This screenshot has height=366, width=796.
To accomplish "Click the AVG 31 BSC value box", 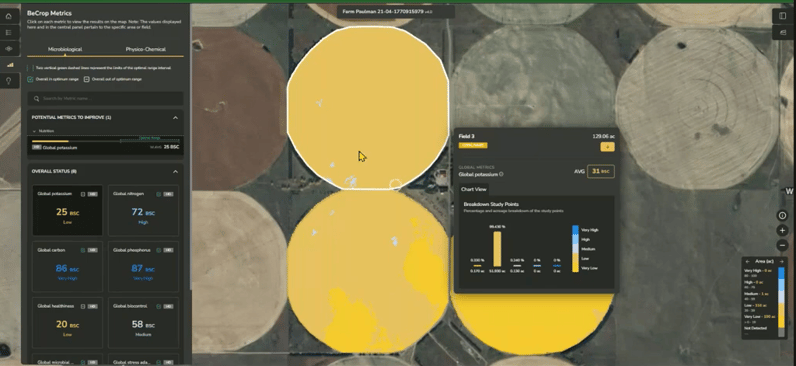I will pos(601,172).
